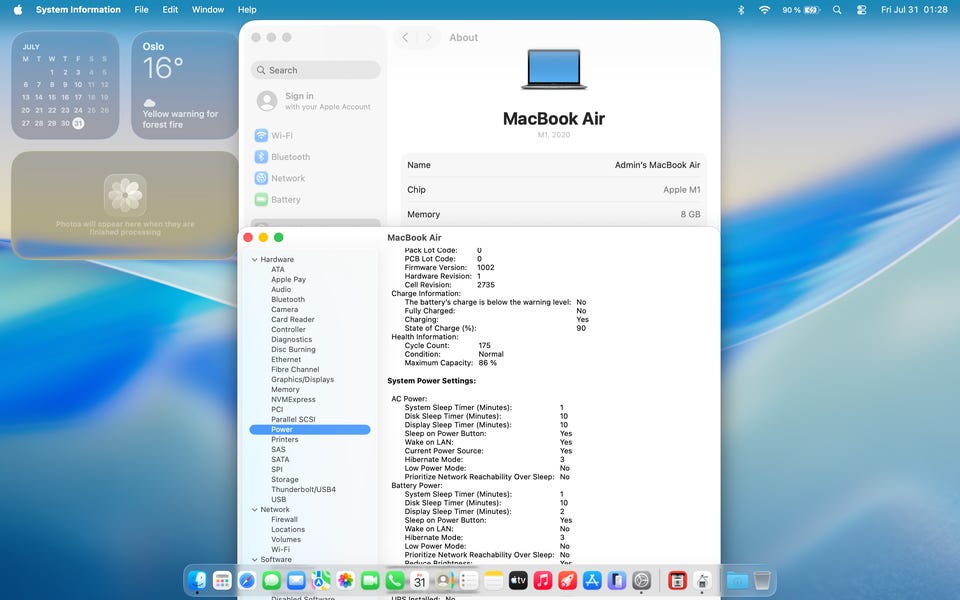960x600 pixels.
Task: Open FaceTime app in Dock
Action: tap(370, 580)
